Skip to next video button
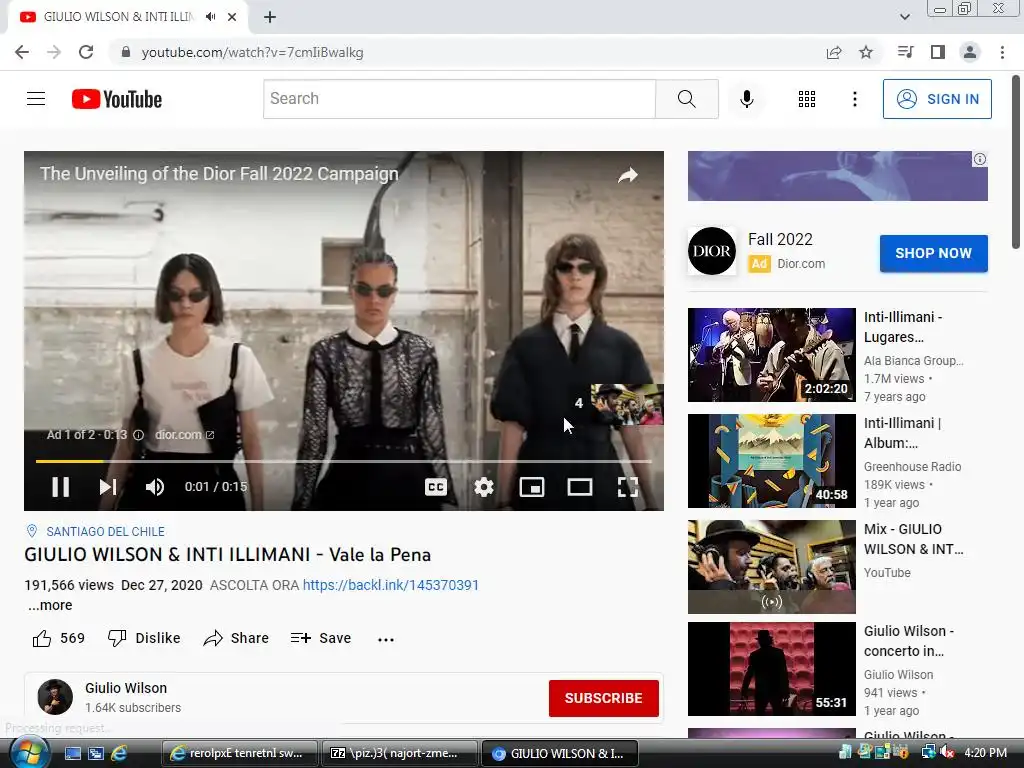Viewport: 1024px width, 768px height. (x=108, y=487)
